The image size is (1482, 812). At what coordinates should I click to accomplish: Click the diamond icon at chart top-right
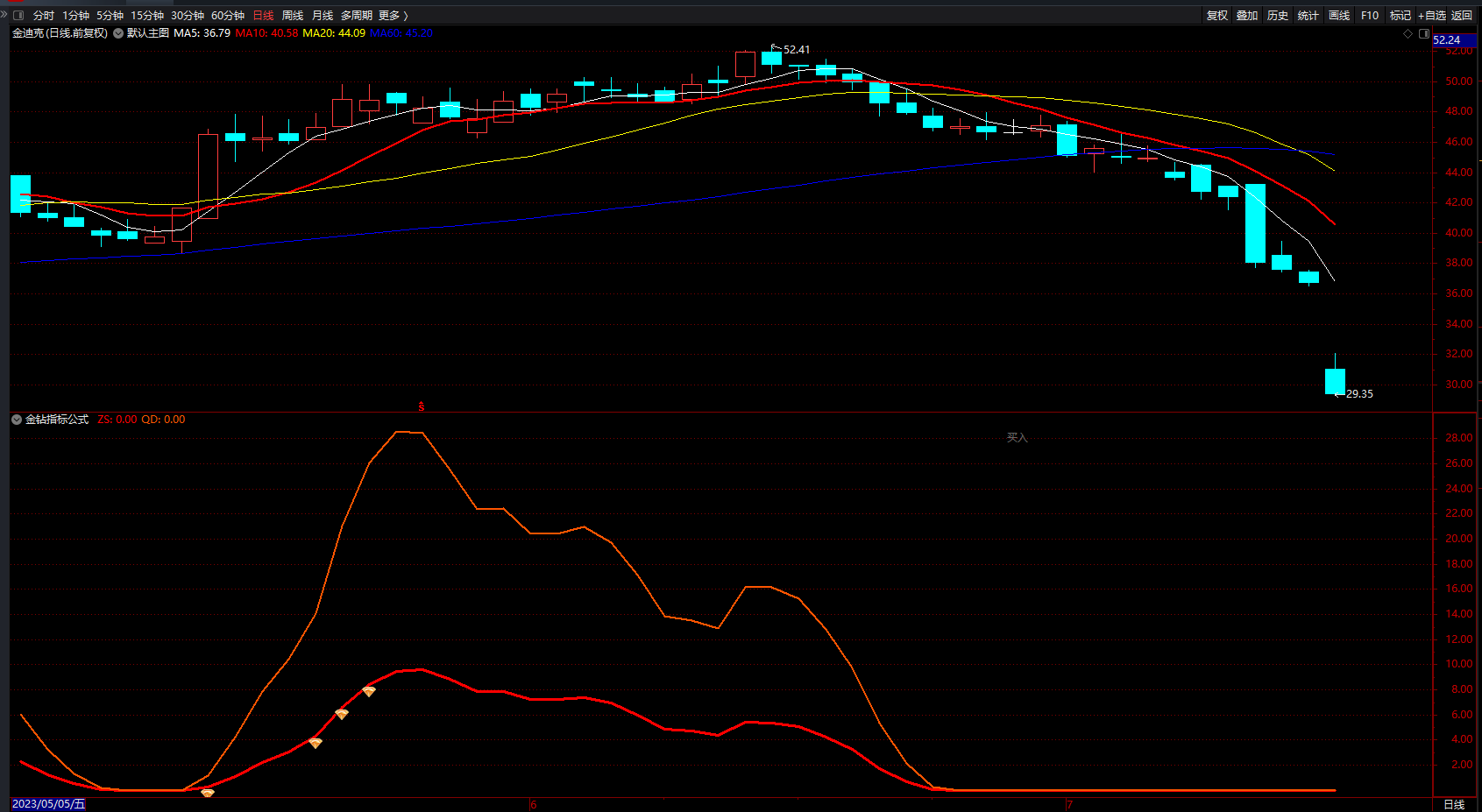click(1408, 33)
